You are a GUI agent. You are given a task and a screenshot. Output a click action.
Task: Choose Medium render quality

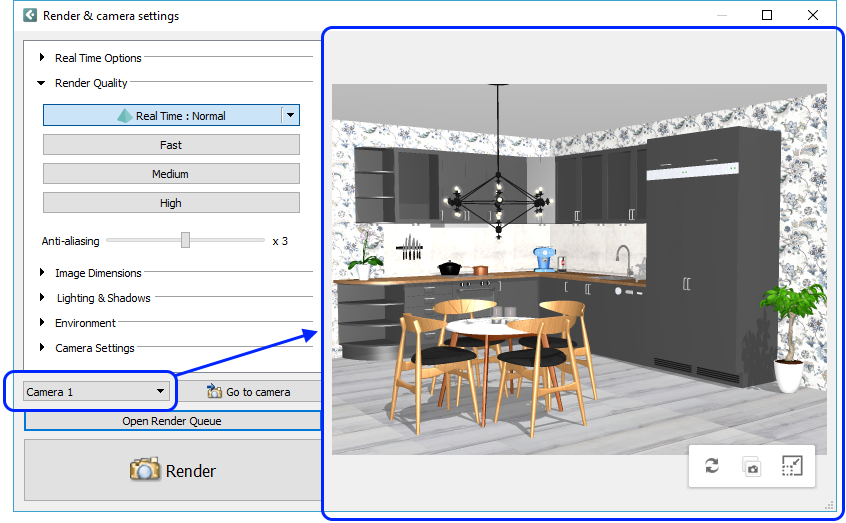[171, 174]
